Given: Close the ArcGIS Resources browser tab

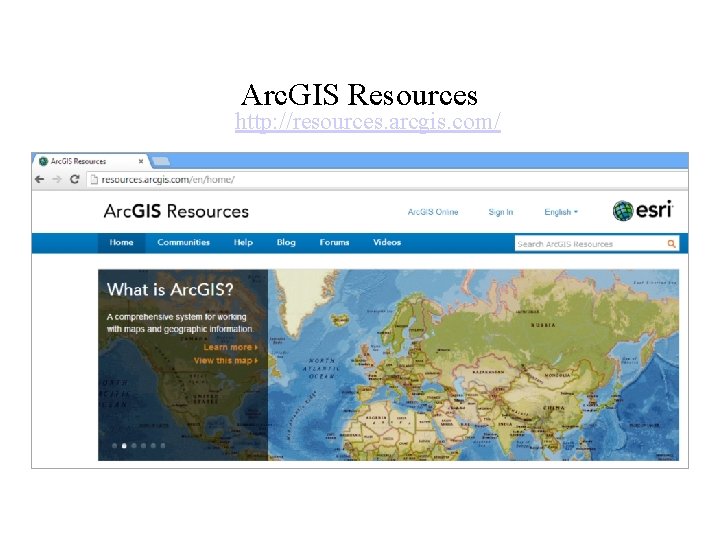Looking at the screenshot, I should tap(141, 161).
